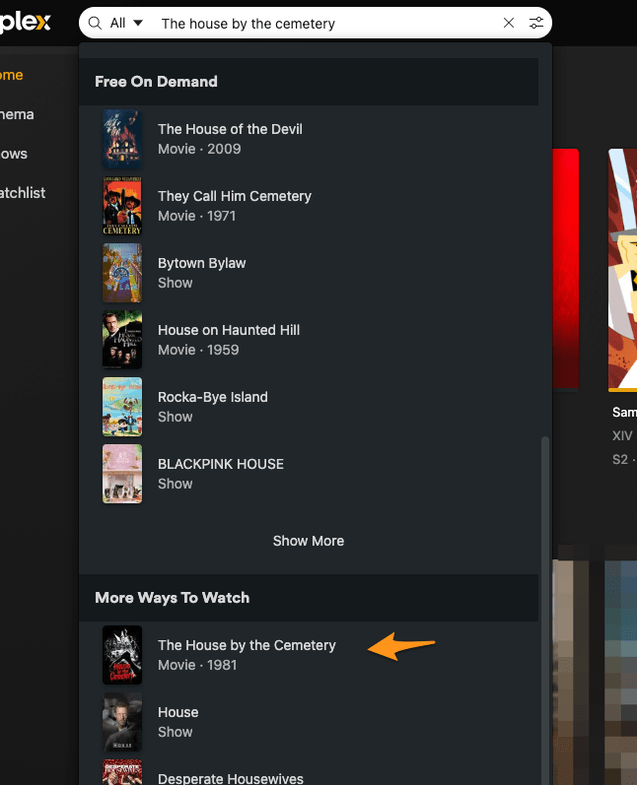Click the search results scrollbar
Viewport: 637px width, 785px height.
coord(545,611)
